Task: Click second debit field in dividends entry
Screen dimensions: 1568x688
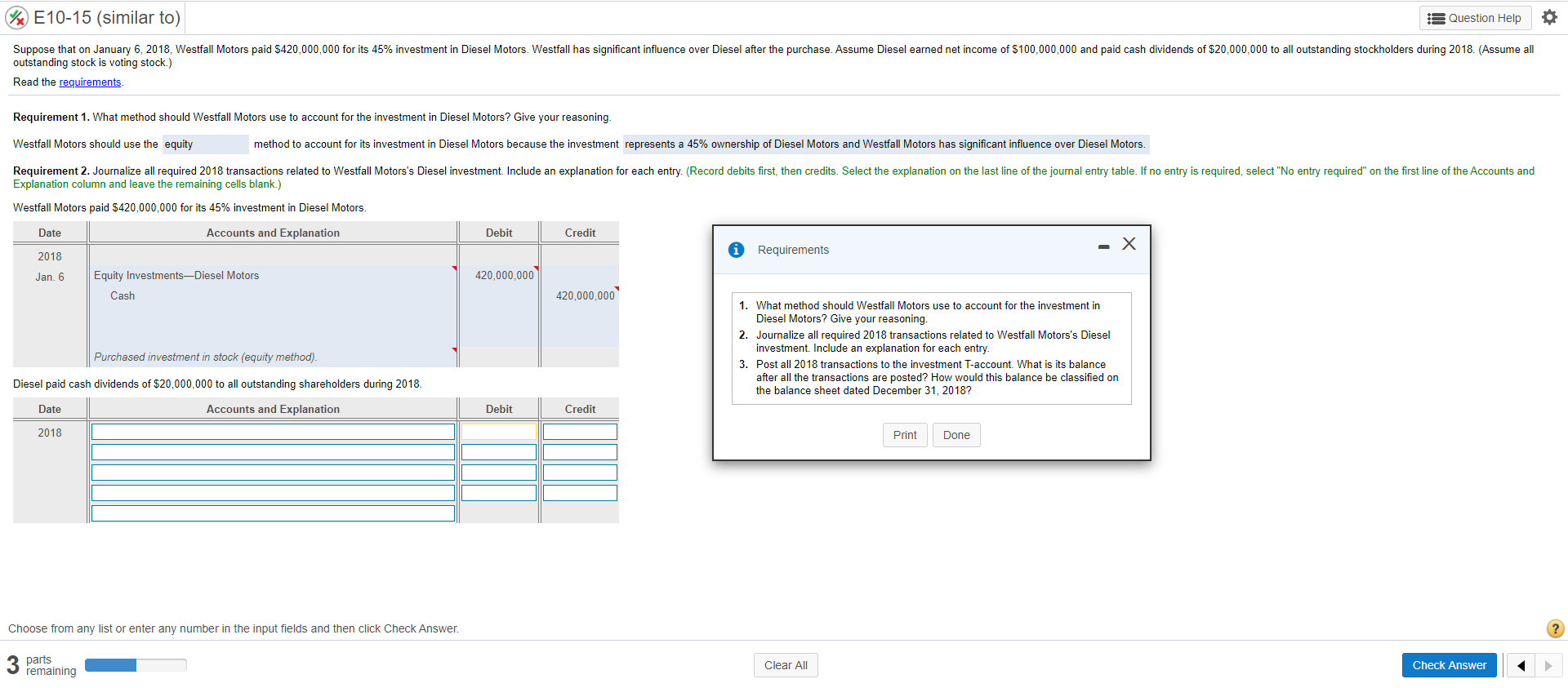Action: click(499, 452)
